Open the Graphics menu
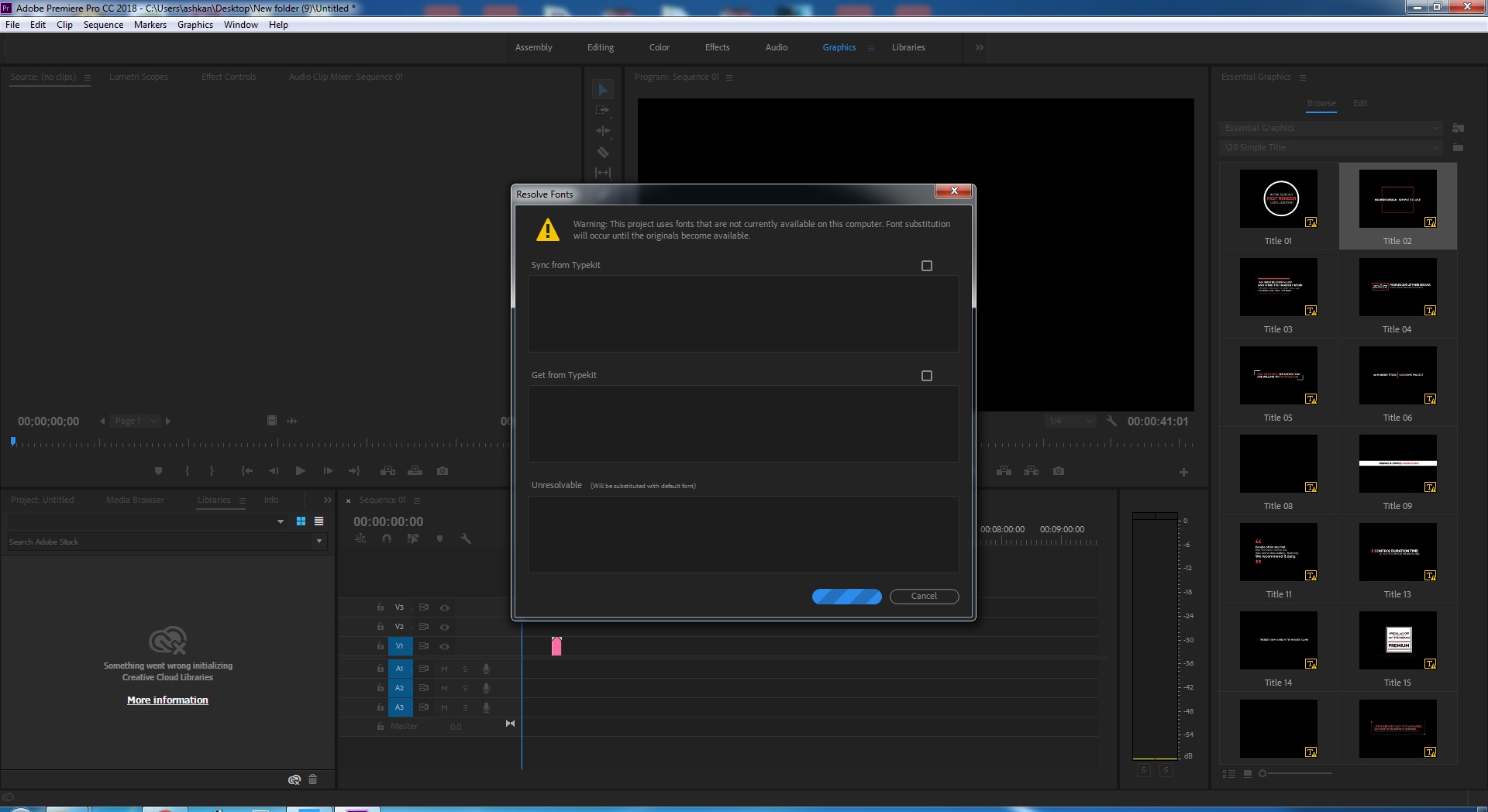The width and height of the screenshot is (1488, 812). click(195, 25)
